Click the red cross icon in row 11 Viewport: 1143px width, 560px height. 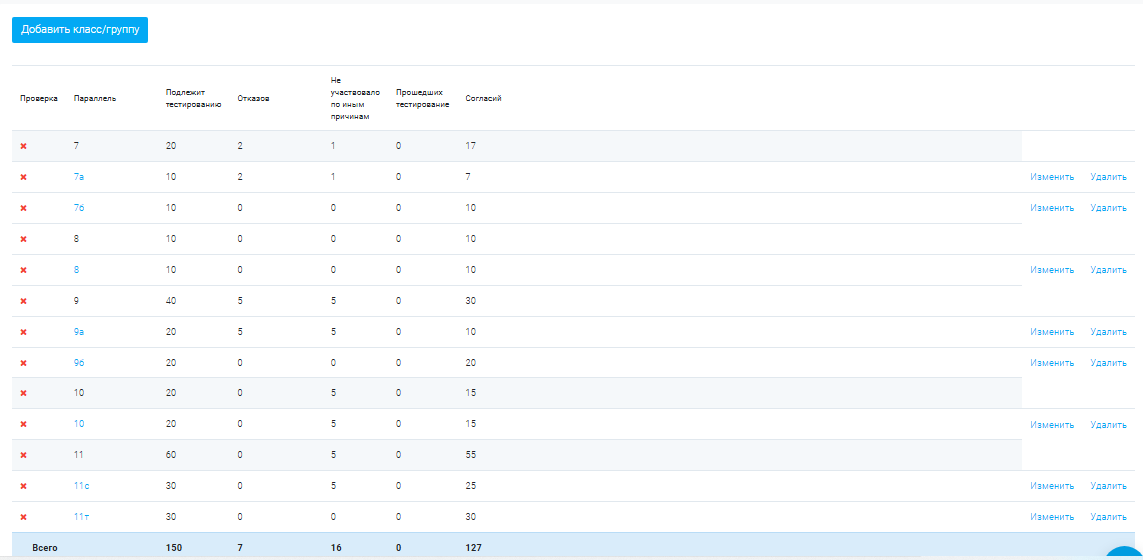(24, 455)
